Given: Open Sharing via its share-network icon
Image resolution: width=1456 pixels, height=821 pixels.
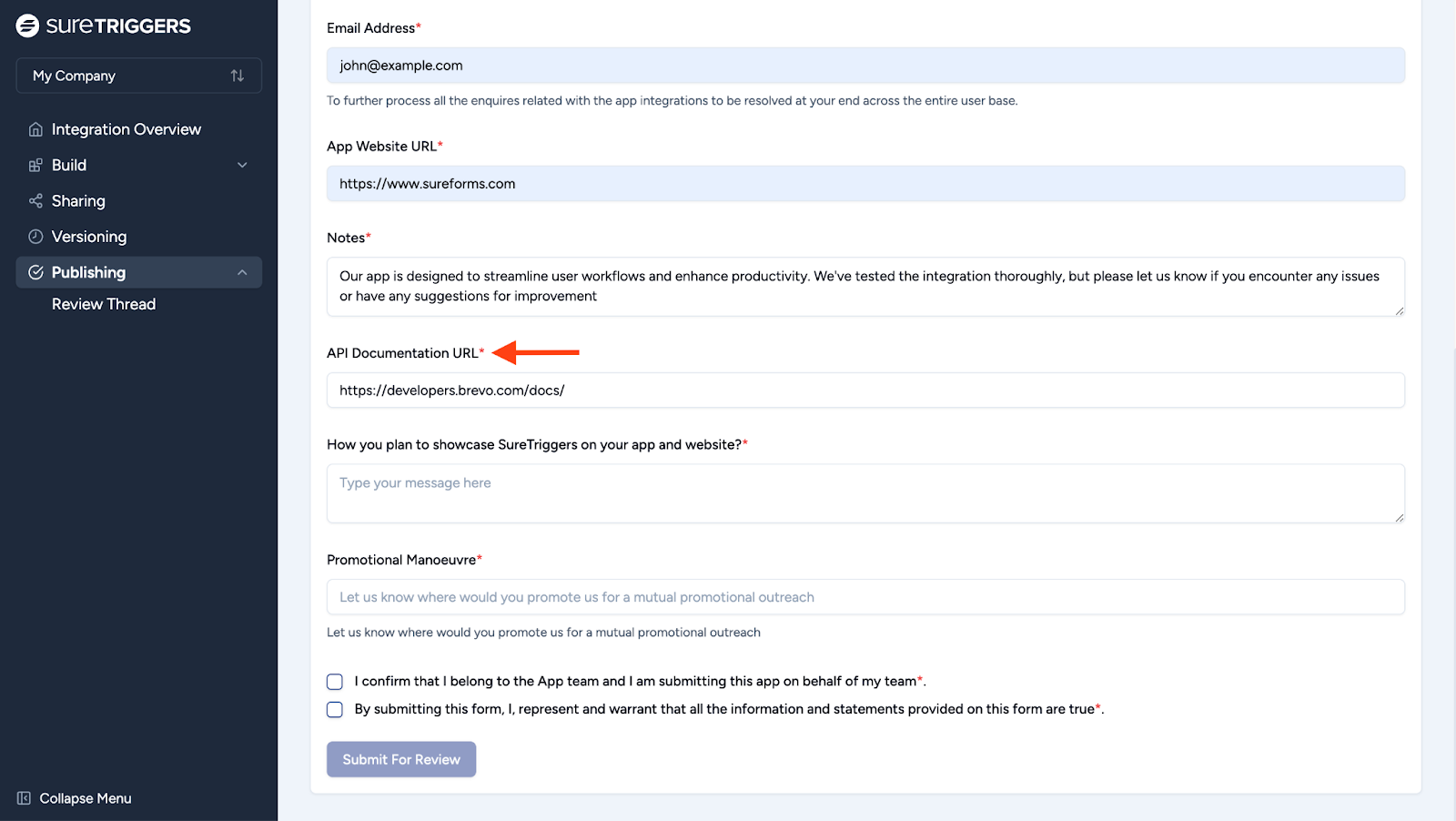Looking at the screenshot, I should pyautogui.click(x=35, y=200).
